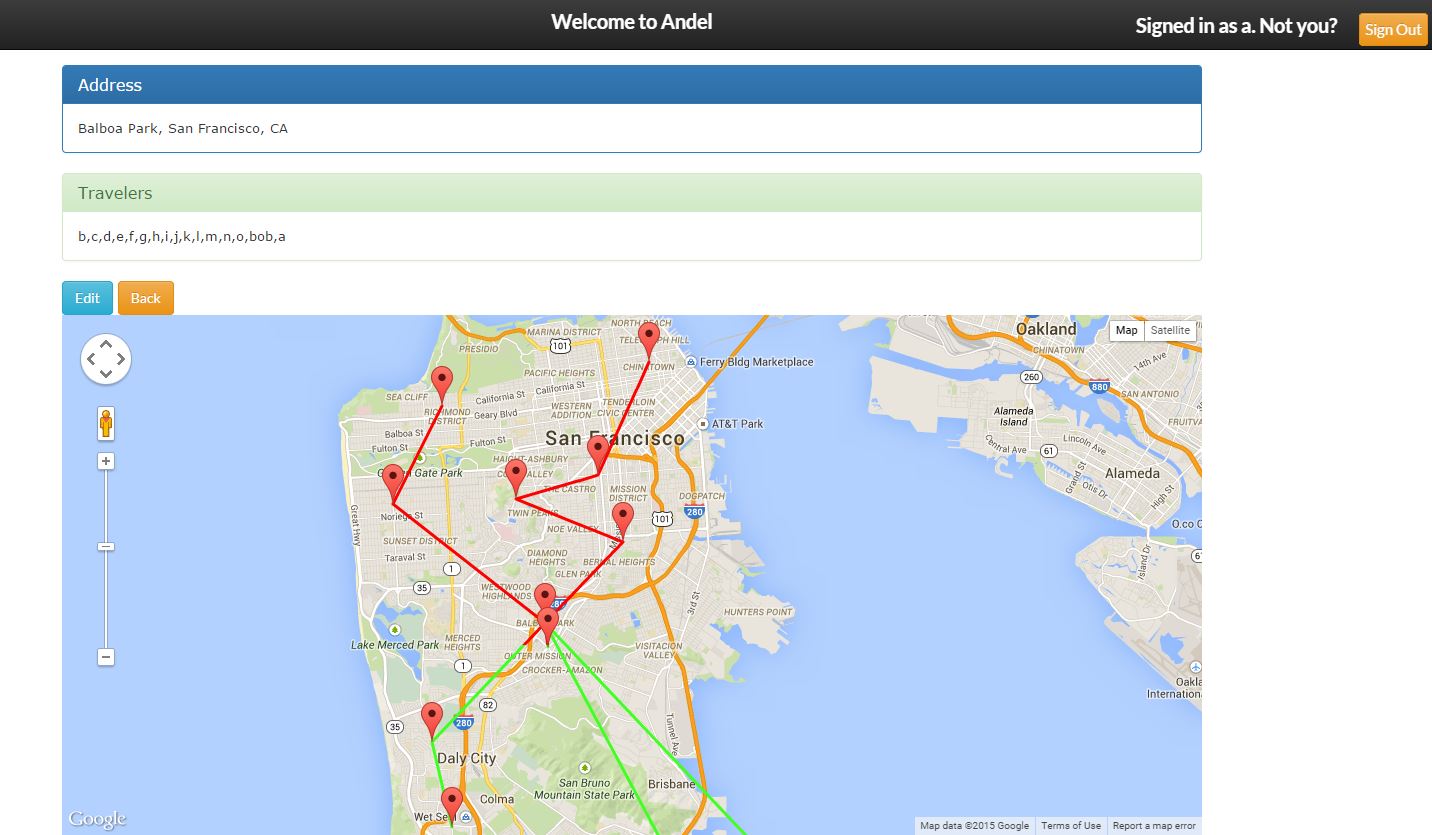Pan the map down using arrow

106,374
